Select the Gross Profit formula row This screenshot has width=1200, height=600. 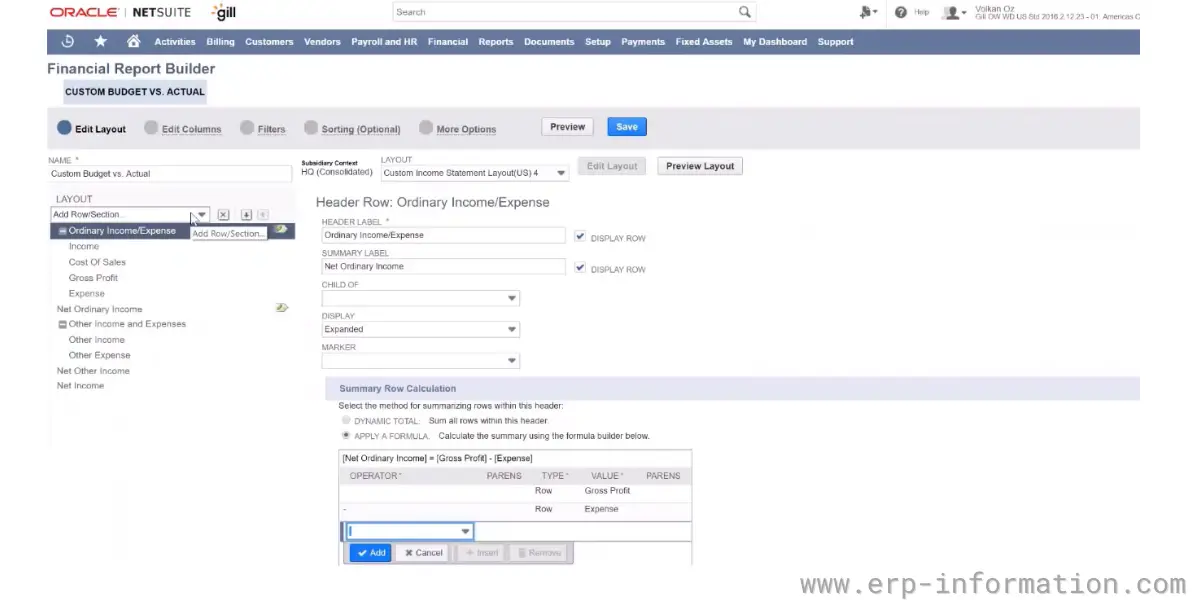click(515, 491)
